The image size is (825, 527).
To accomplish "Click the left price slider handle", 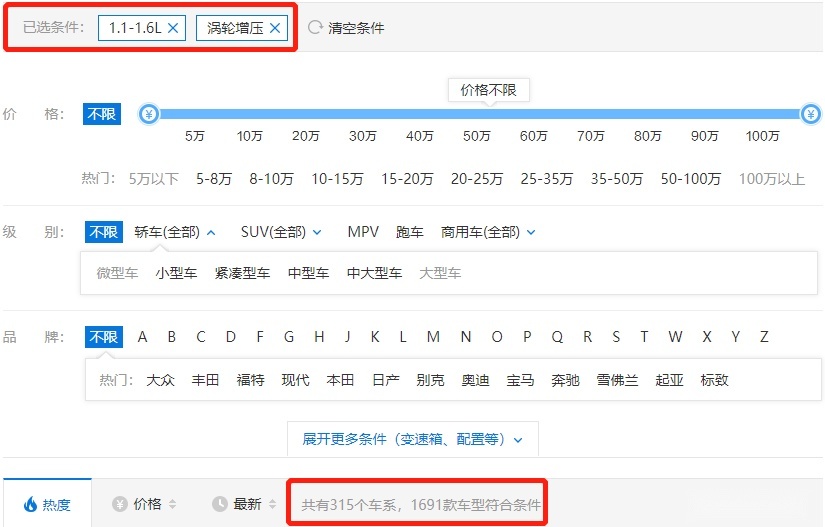I will point(149,114).
